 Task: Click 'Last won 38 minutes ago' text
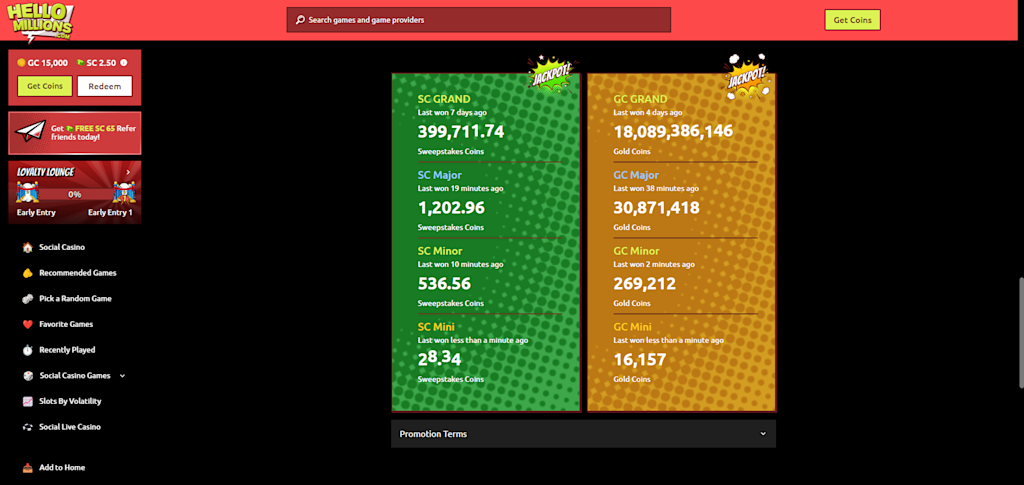point(656,188)
